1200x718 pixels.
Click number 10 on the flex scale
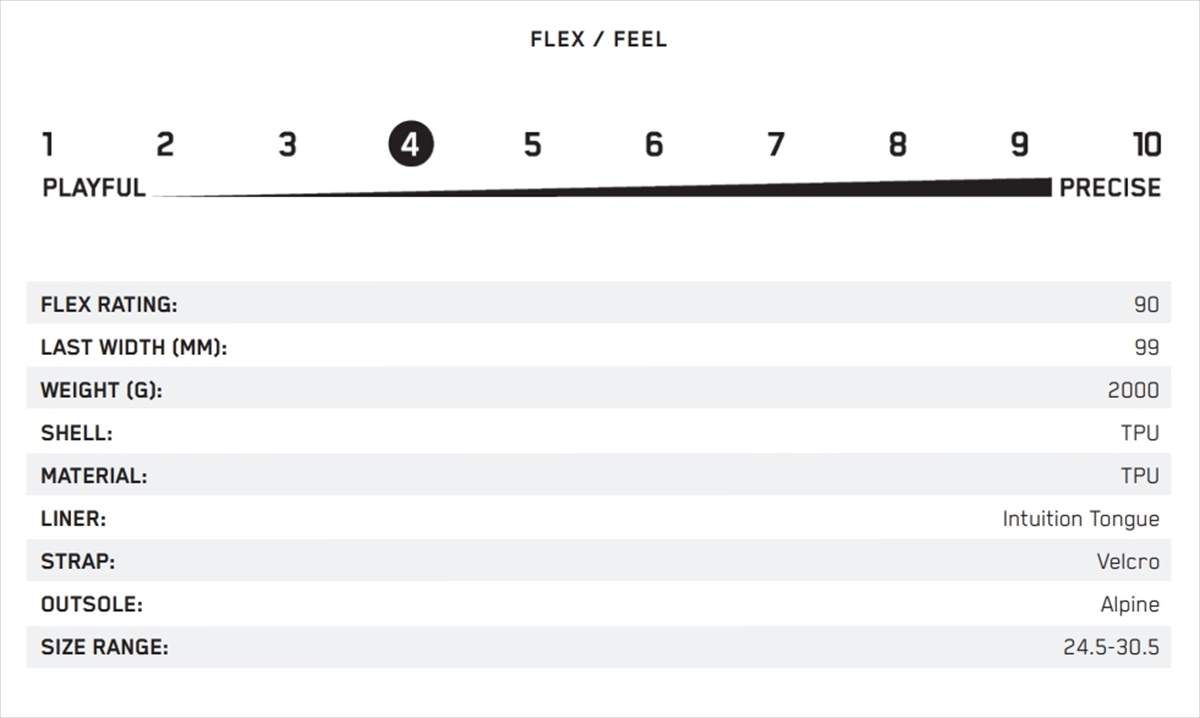[1146, 145]
